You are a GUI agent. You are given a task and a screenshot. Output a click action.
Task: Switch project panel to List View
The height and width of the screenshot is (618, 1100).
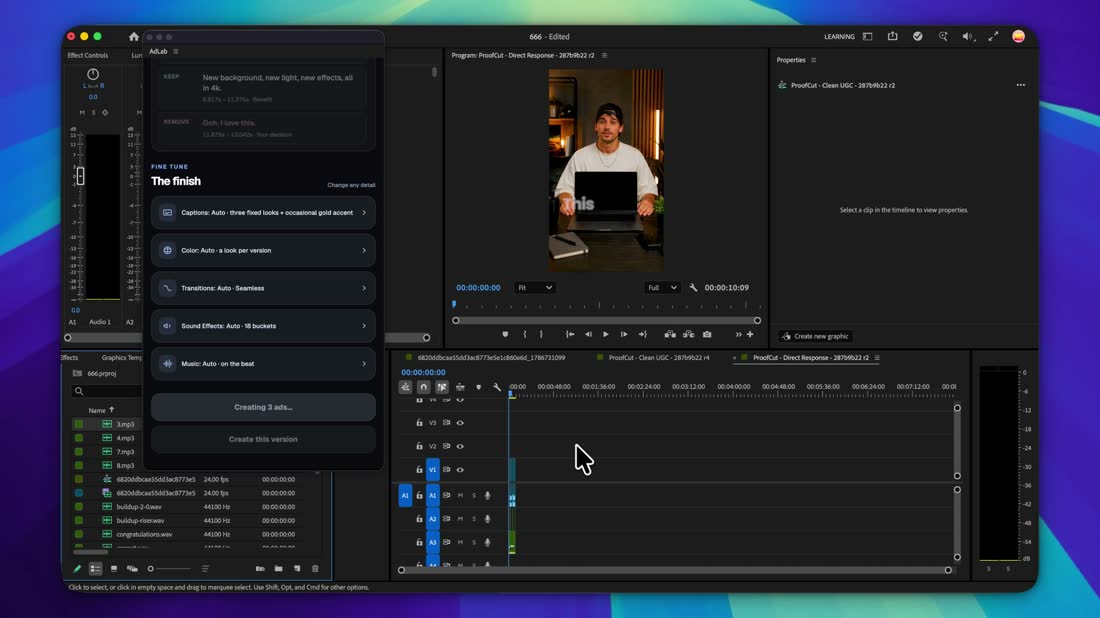[95, 569]
